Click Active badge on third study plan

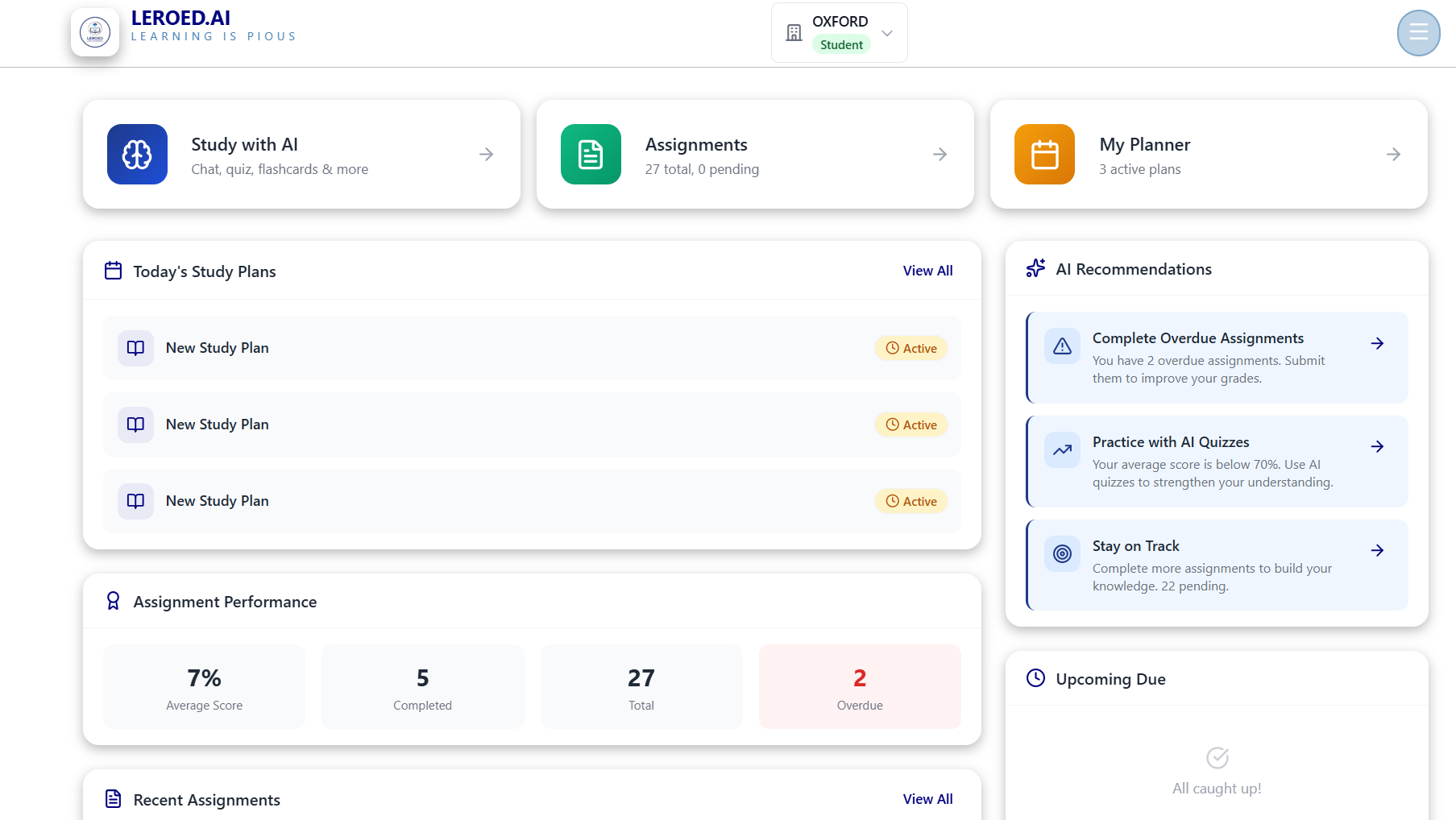click(x=911, y=501)
